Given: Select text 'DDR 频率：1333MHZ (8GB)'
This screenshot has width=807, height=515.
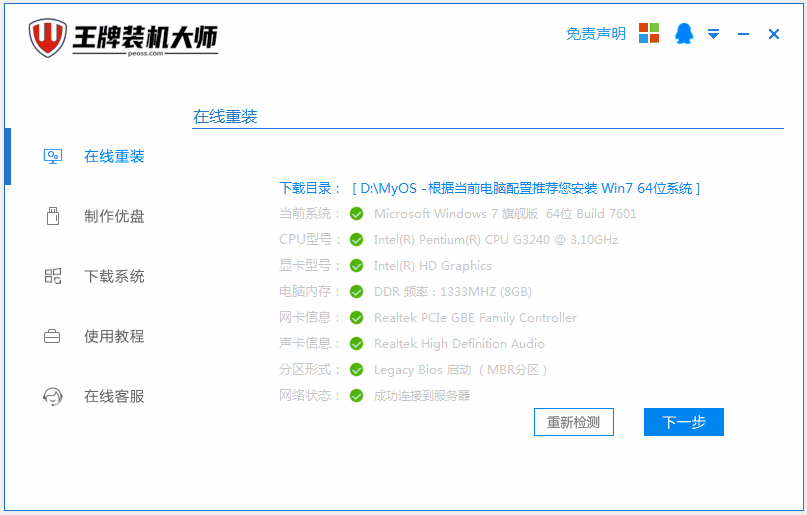Looking at the screenshot, I should (x=453, y=292).
